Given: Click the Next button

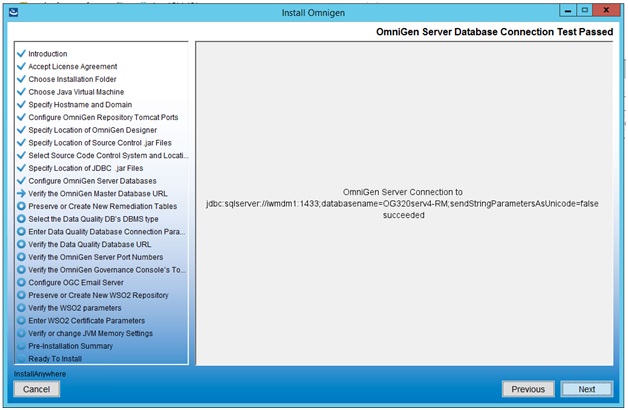Looking at the screenshot, I should [x=586, y=389].
